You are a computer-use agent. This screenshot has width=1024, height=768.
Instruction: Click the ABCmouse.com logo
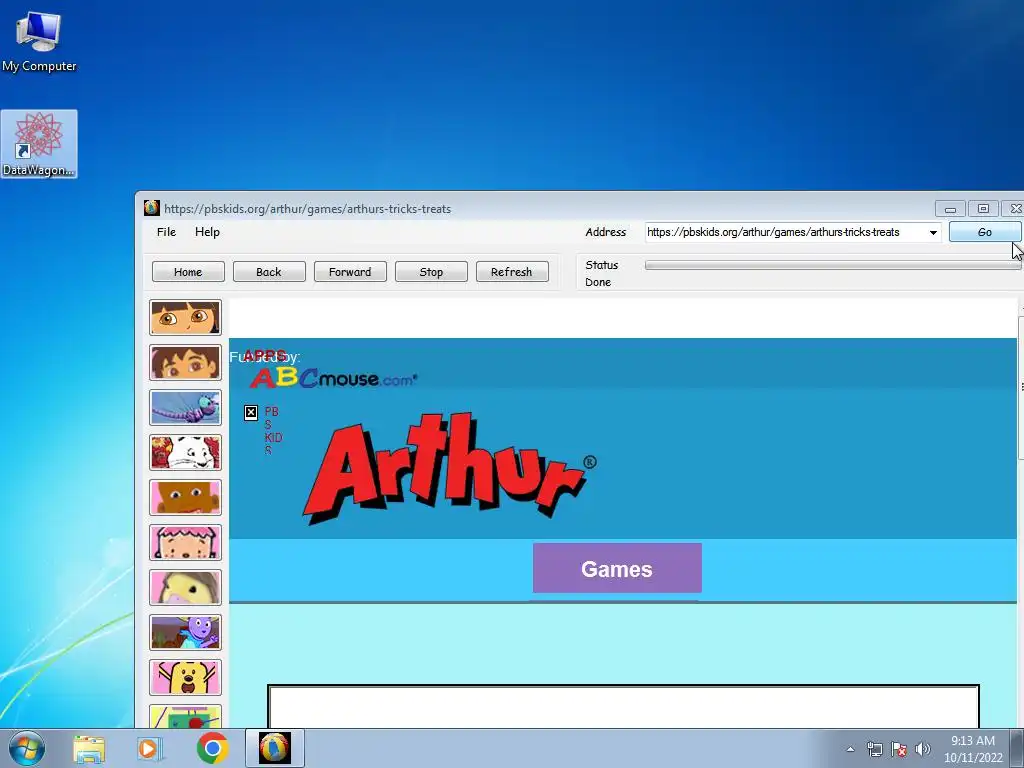(333, 377)
